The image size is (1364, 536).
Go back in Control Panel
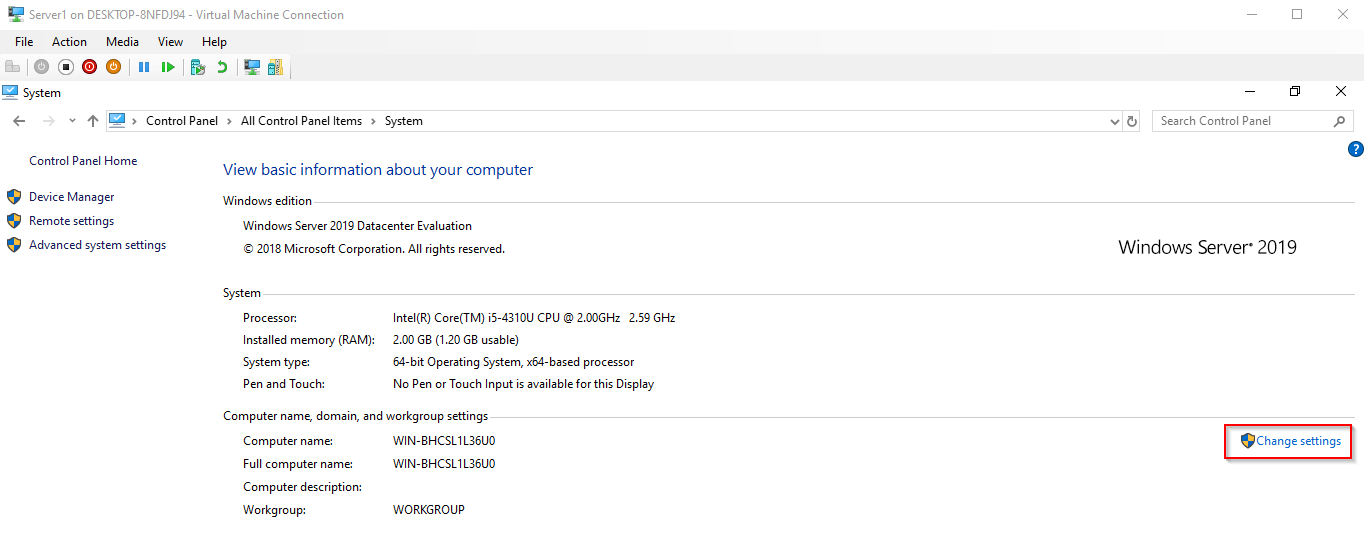[x=19, y=121]
